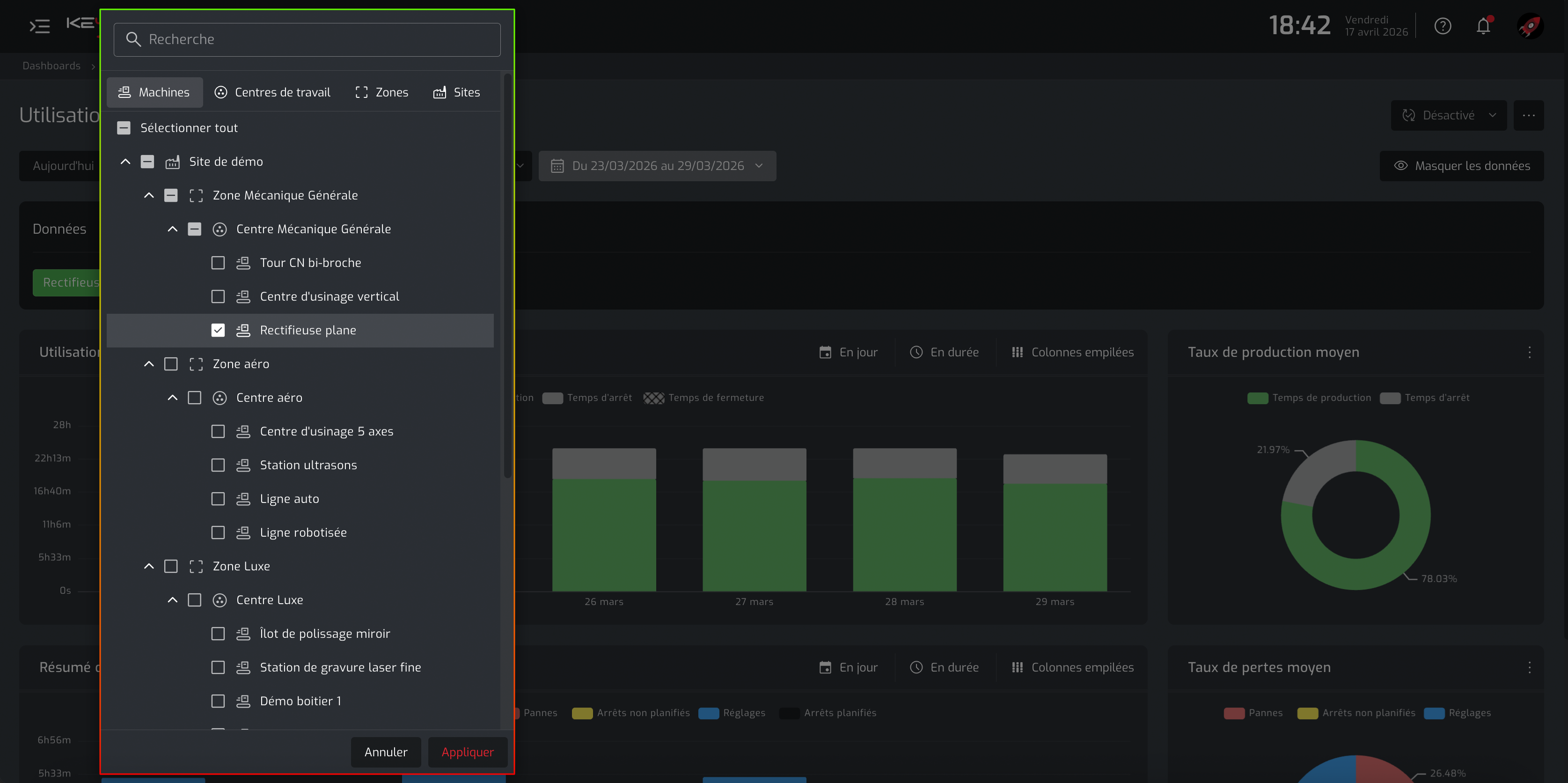This screenshot has height=783, width=1568.
Task: Select the Machines tab
Action: (154, 93)
